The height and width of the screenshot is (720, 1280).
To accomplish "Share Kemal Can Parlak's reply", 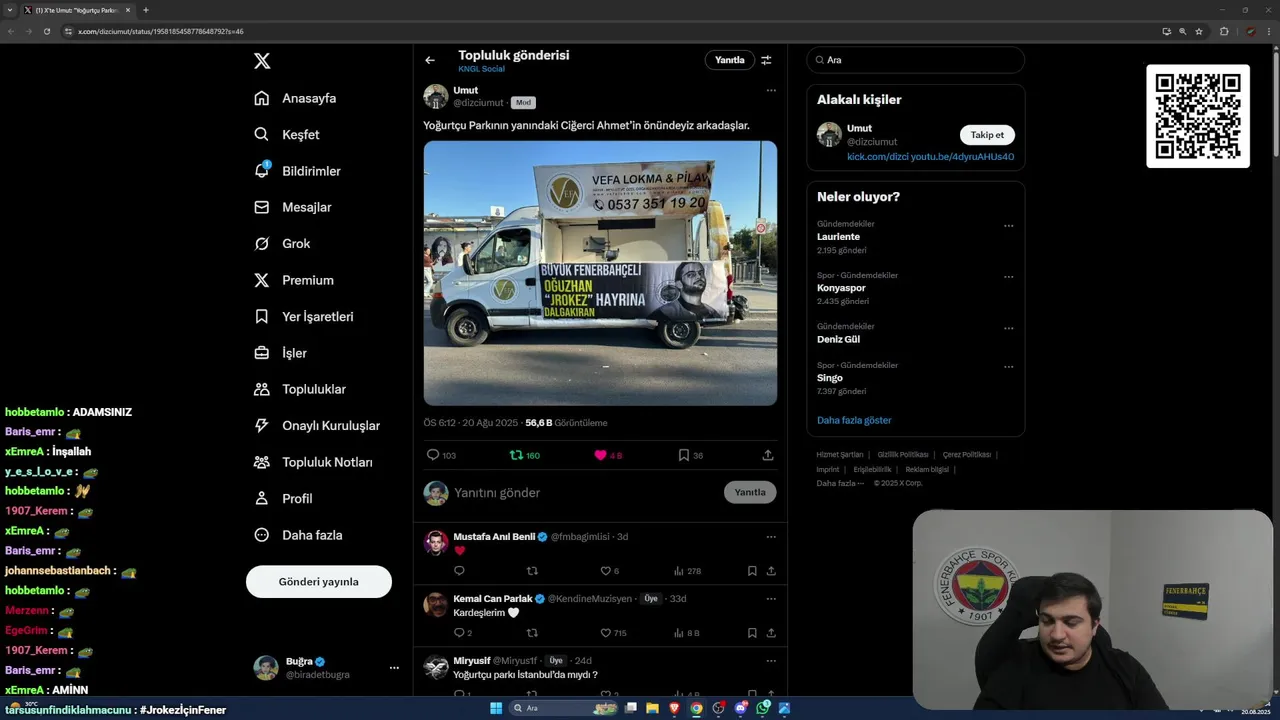I will [x=771, y=633].
